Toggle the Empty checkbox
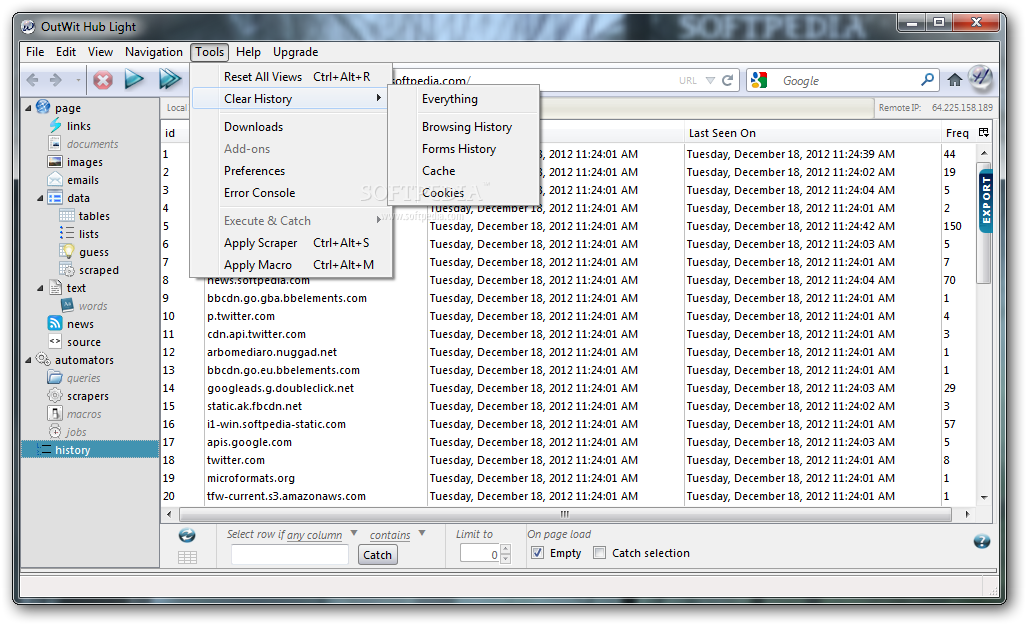 pos(537,552)
